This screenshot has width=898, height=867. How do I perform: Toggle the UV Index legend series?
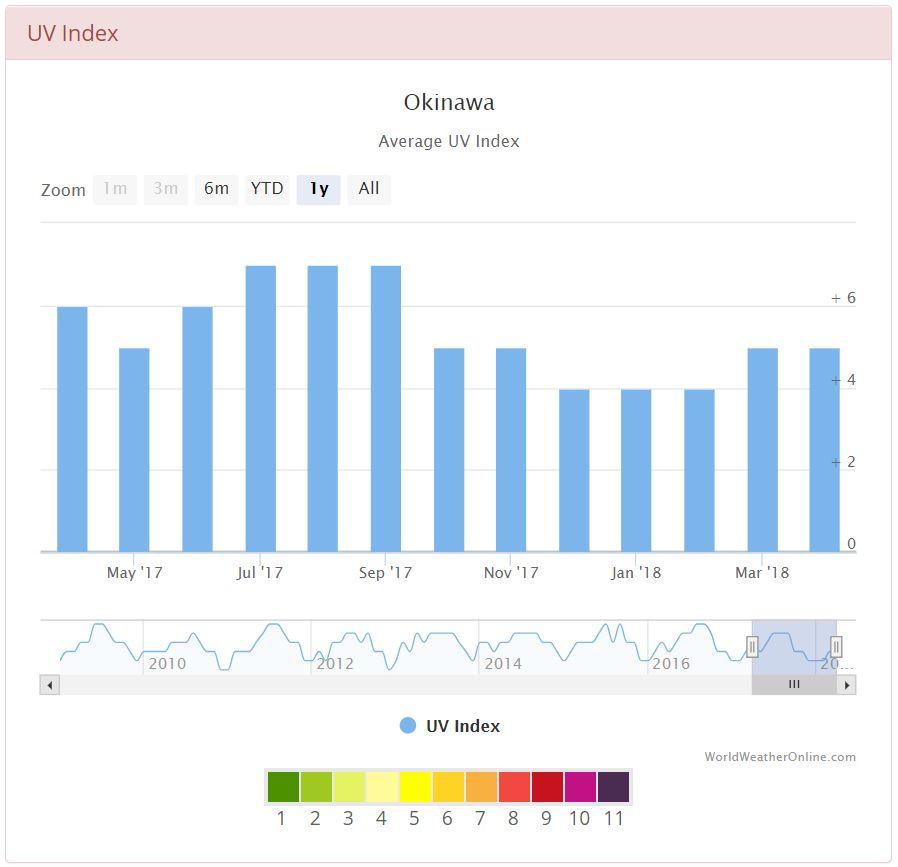point(450,726)
